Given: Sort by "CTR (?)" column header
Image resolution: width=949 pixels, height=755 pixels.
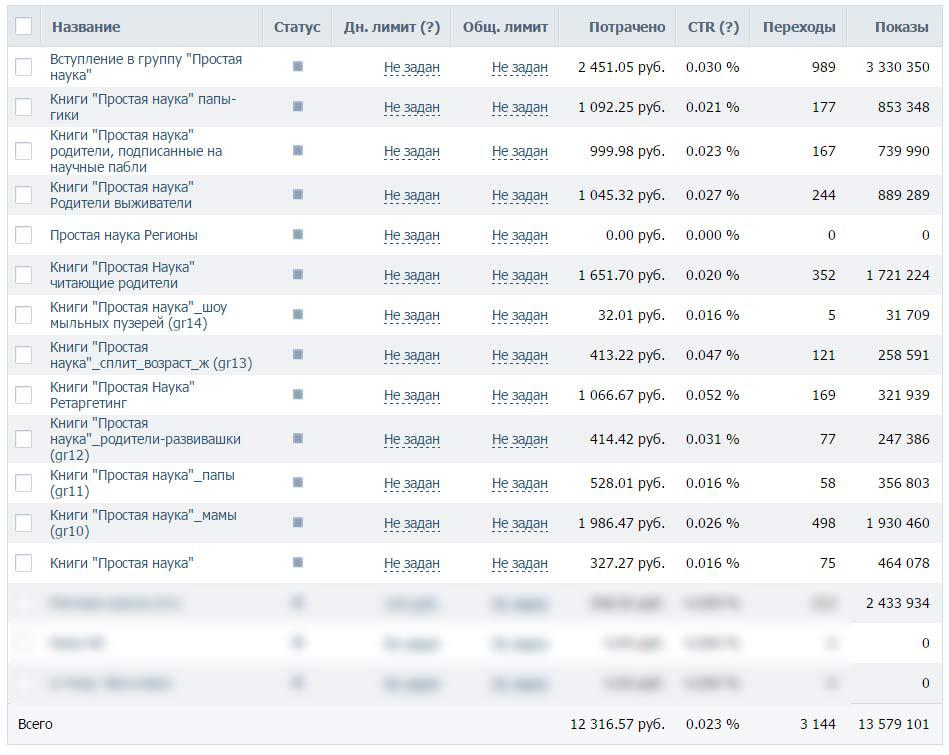Looking at the screenshot, I should click(713, 27).
